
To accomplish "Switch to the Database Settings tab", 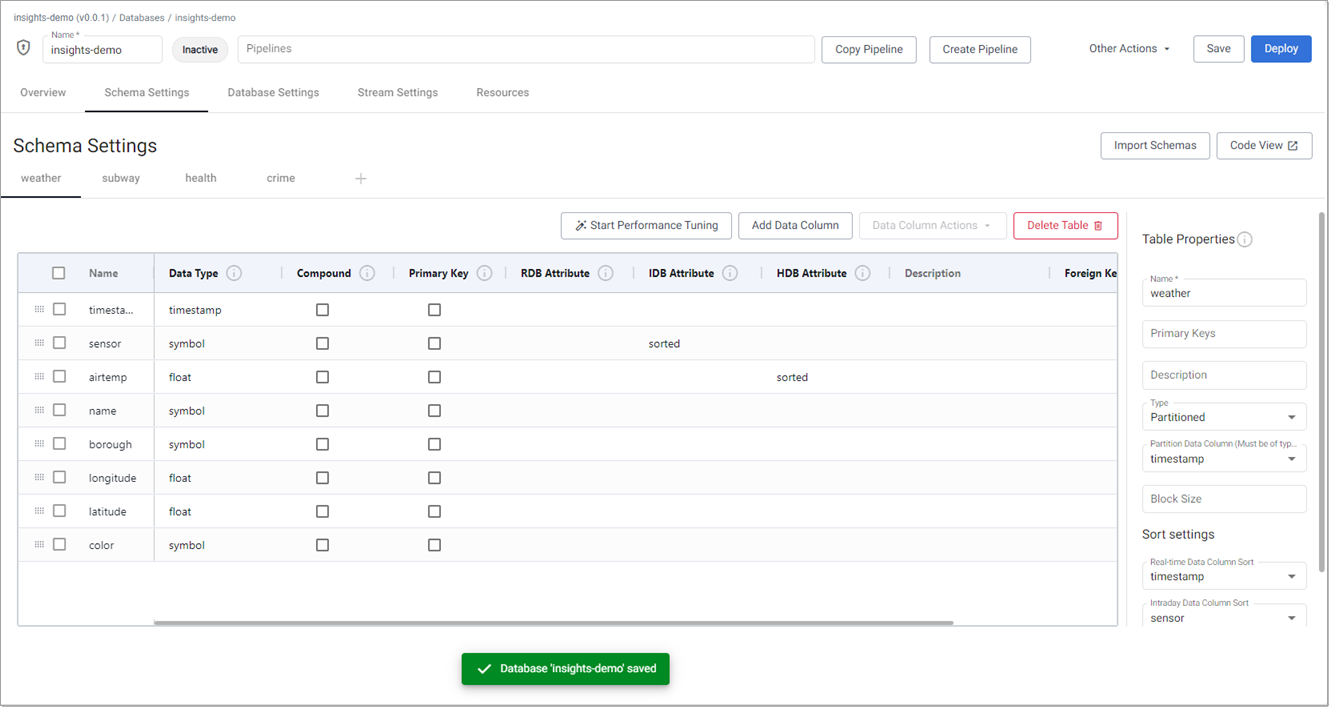I will (272, 92).
